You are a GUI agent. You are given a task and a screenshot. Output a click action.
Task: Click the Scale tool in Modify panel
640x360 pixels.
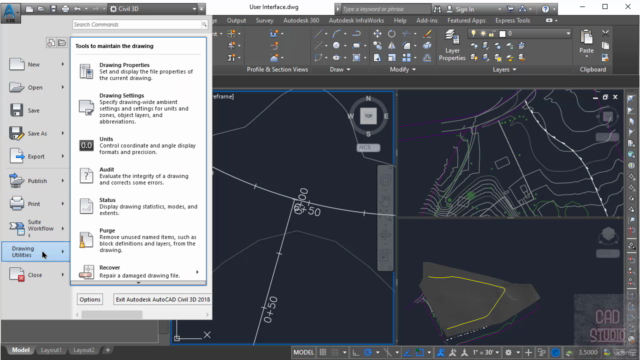(x=391, y=58)
